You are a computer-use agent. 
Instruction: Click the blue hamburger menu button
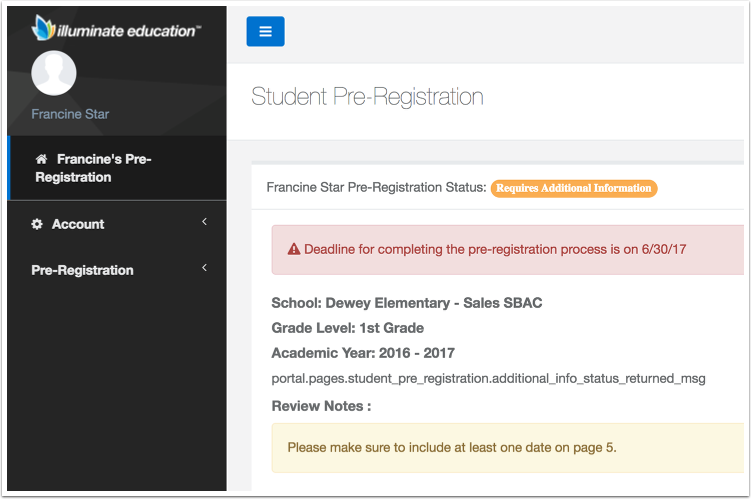click(x=265, y=32)
